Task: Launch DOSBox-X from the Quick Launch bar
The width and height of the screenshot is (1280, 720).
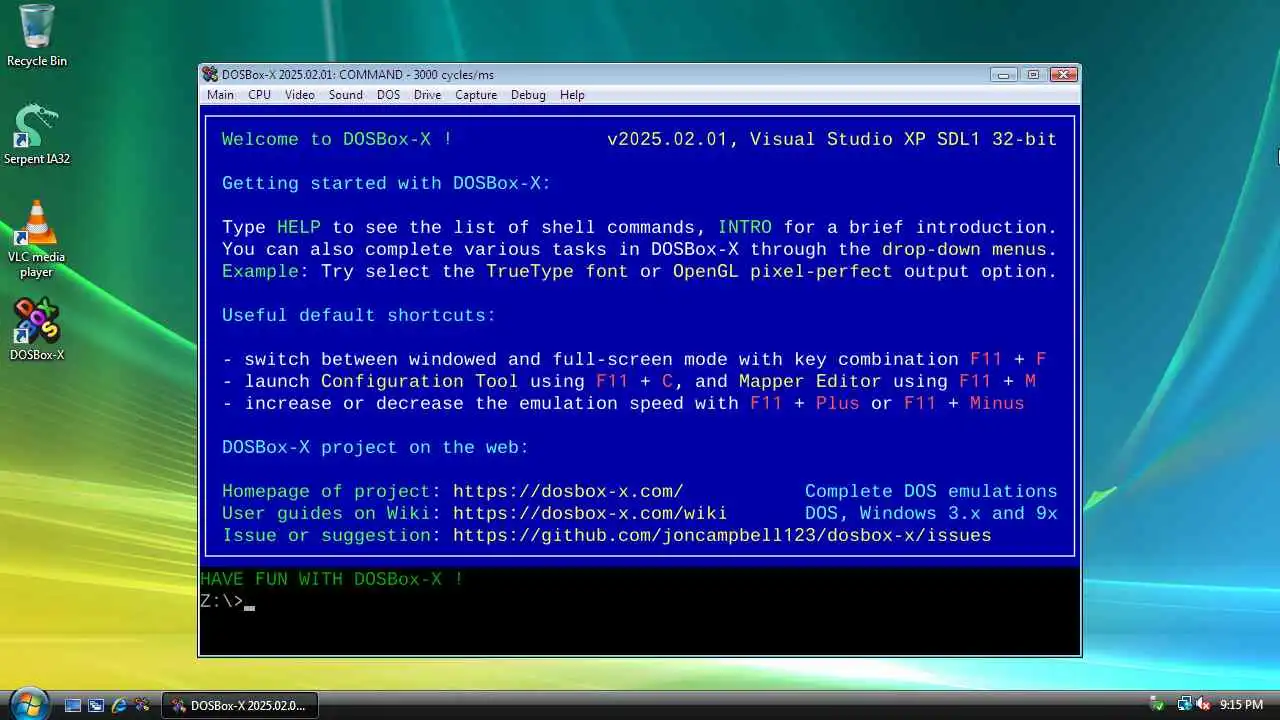Action: tap(142, 705)
